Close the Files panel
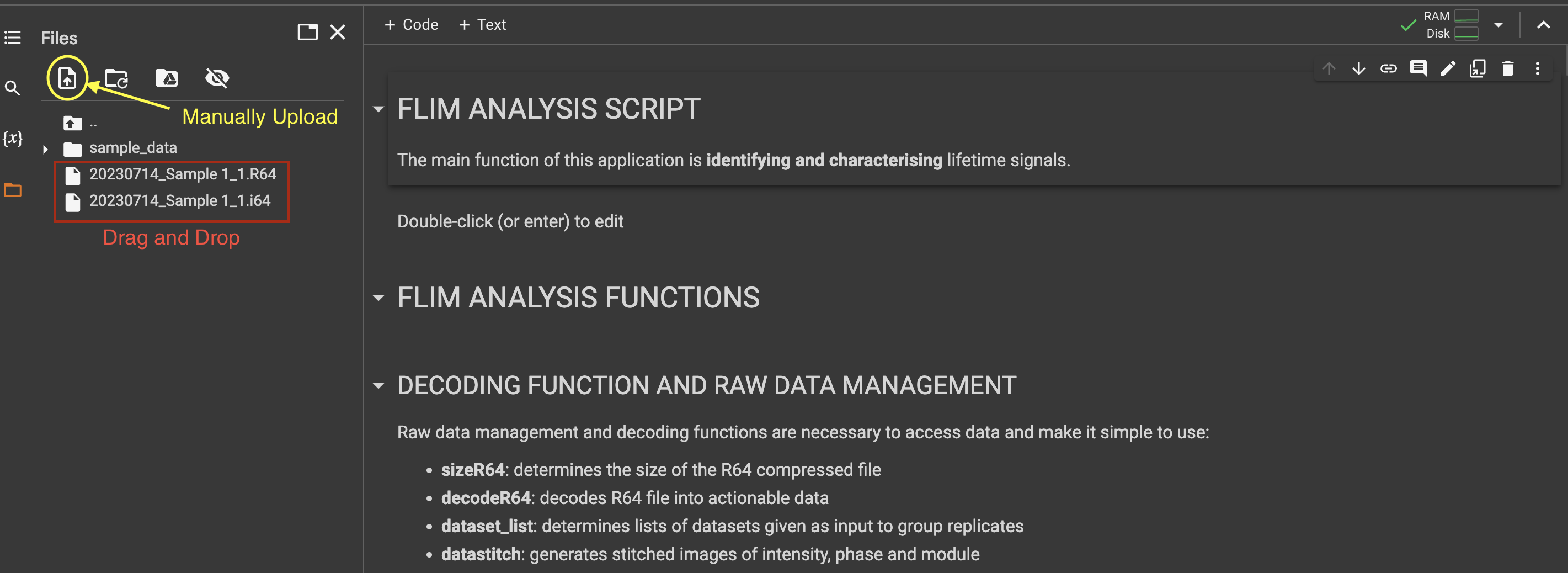Viewport: 1568px width, 573px height. pyautogui.click(x=338, y=31)
